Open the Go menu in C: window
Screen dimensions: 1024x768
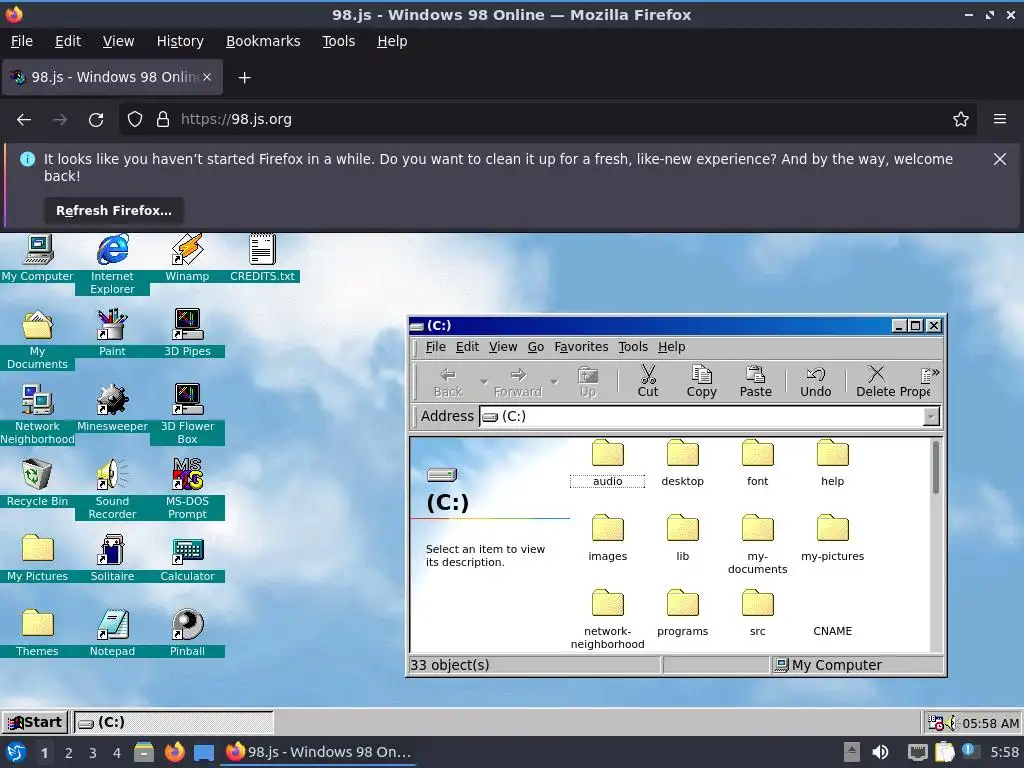pos(536,347)
